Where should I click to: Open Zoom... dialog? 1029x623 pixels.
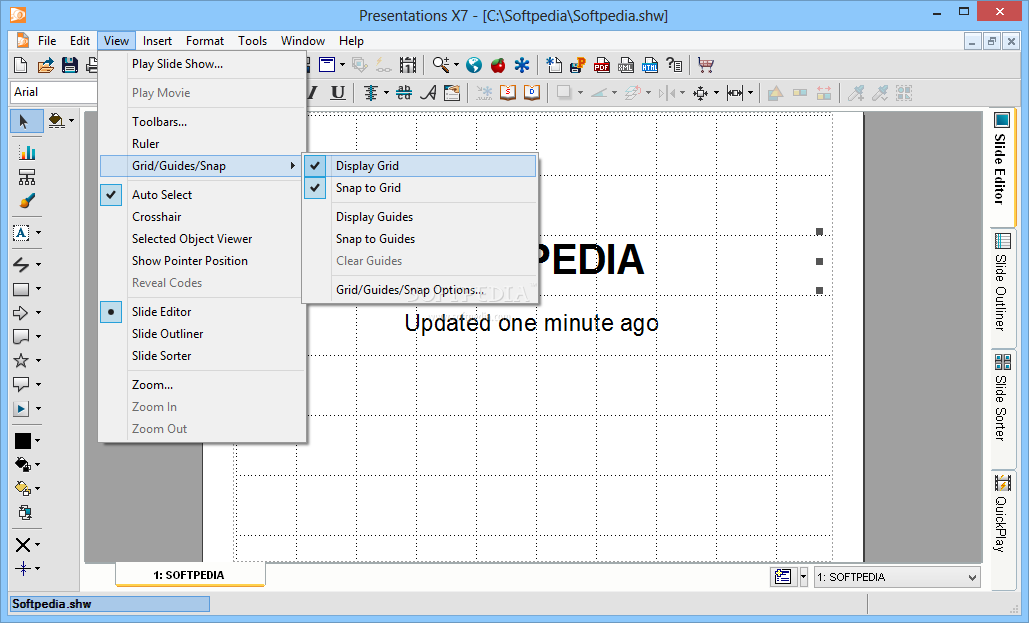(x=202, y=385)
